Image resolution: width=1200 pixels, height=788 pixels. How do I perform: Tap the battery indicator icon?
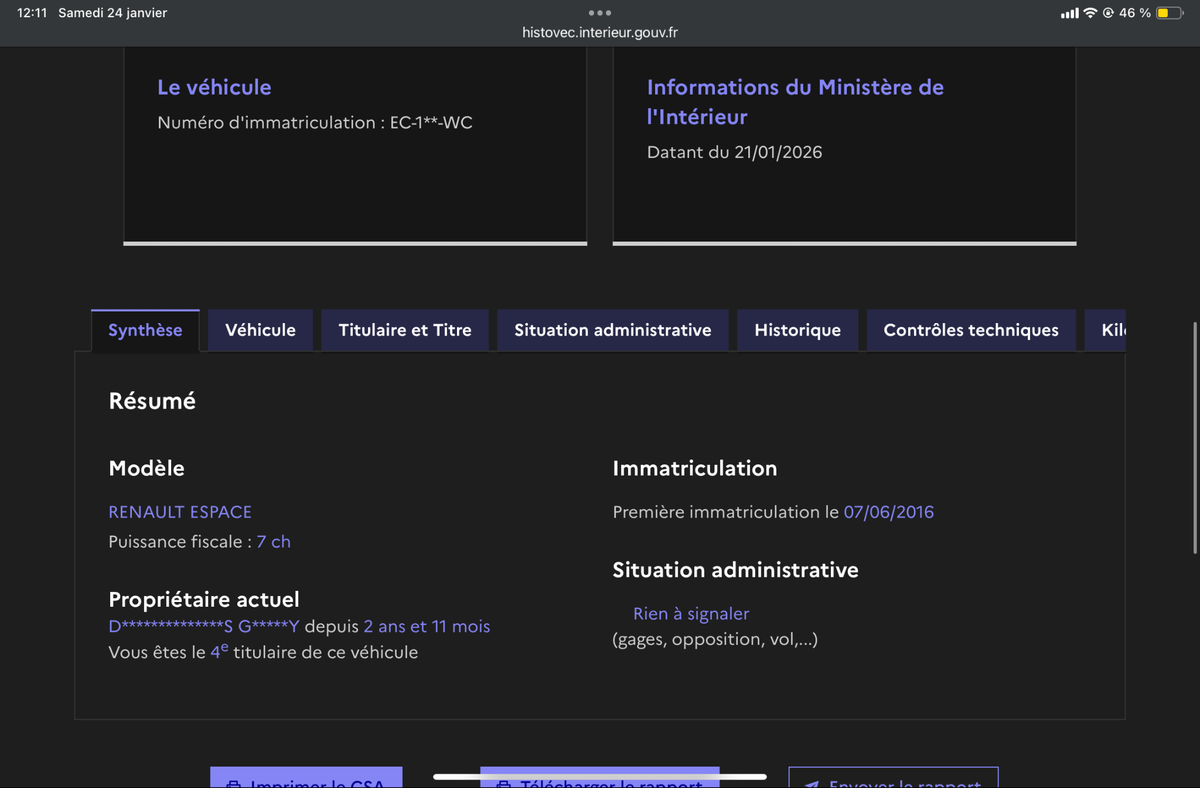coord(1168,13)
